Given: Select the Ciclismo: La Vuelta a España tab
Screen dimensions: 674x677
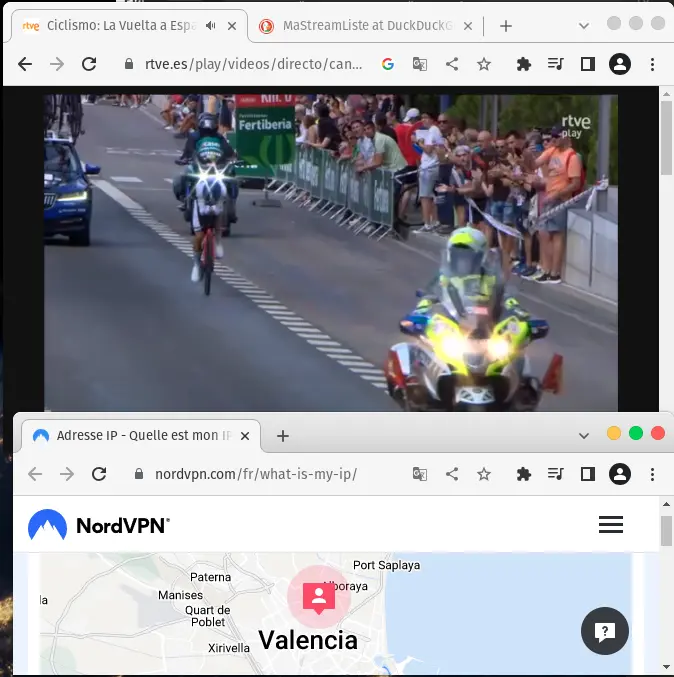Looking at the screenshot, I should point(127,26).
